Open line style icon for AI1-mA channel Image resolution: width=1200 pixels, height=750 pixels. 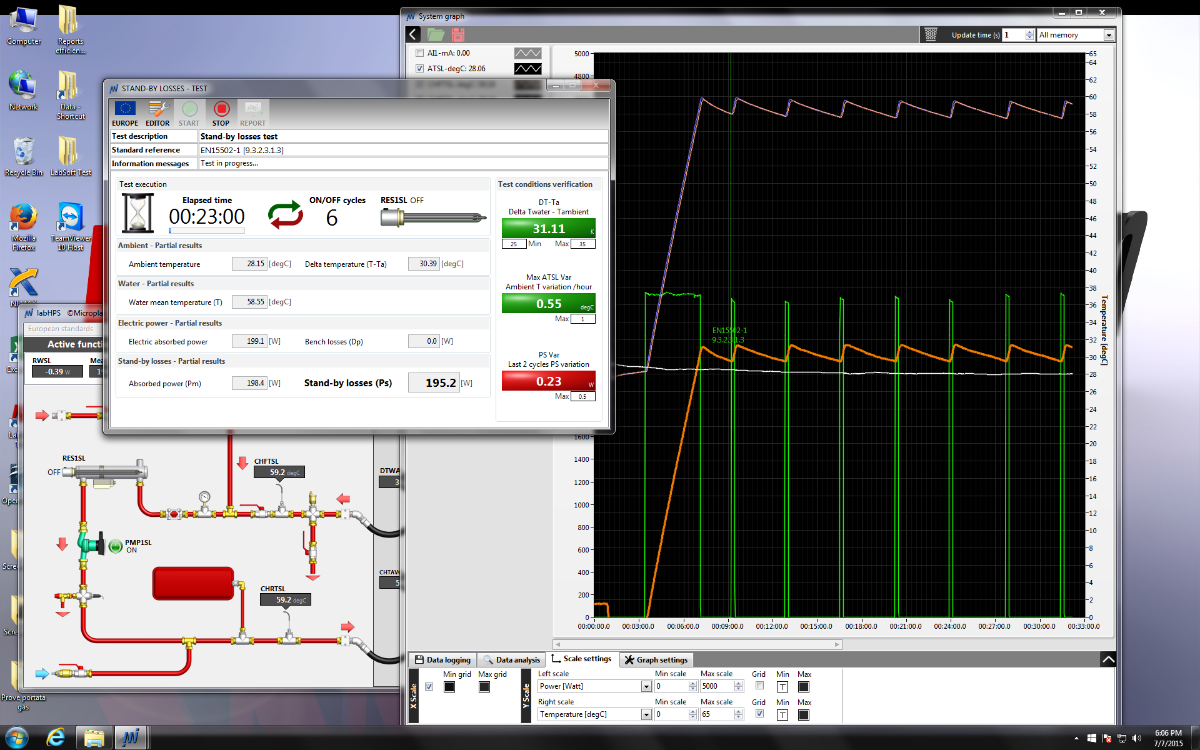(528, 52)
